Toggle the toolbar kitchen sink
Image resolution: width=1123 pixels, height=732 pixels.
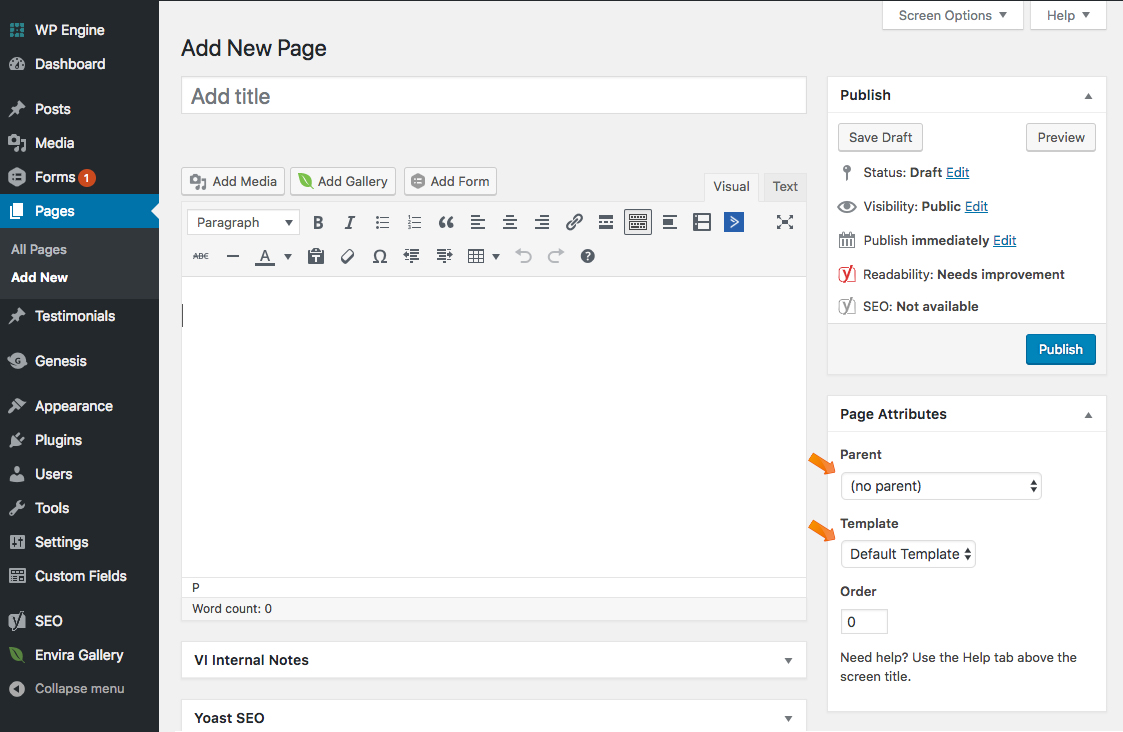(x=637, y=223)
